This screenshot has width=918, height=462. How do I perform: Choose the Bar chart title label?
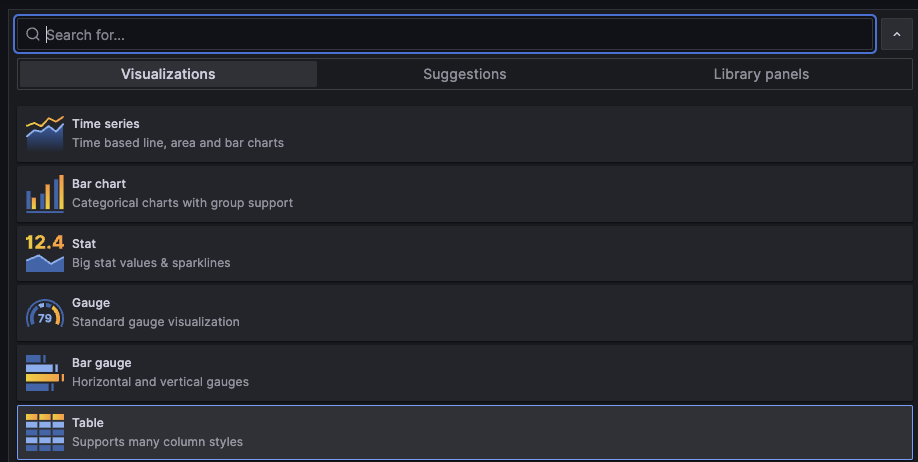click(99, 184)
